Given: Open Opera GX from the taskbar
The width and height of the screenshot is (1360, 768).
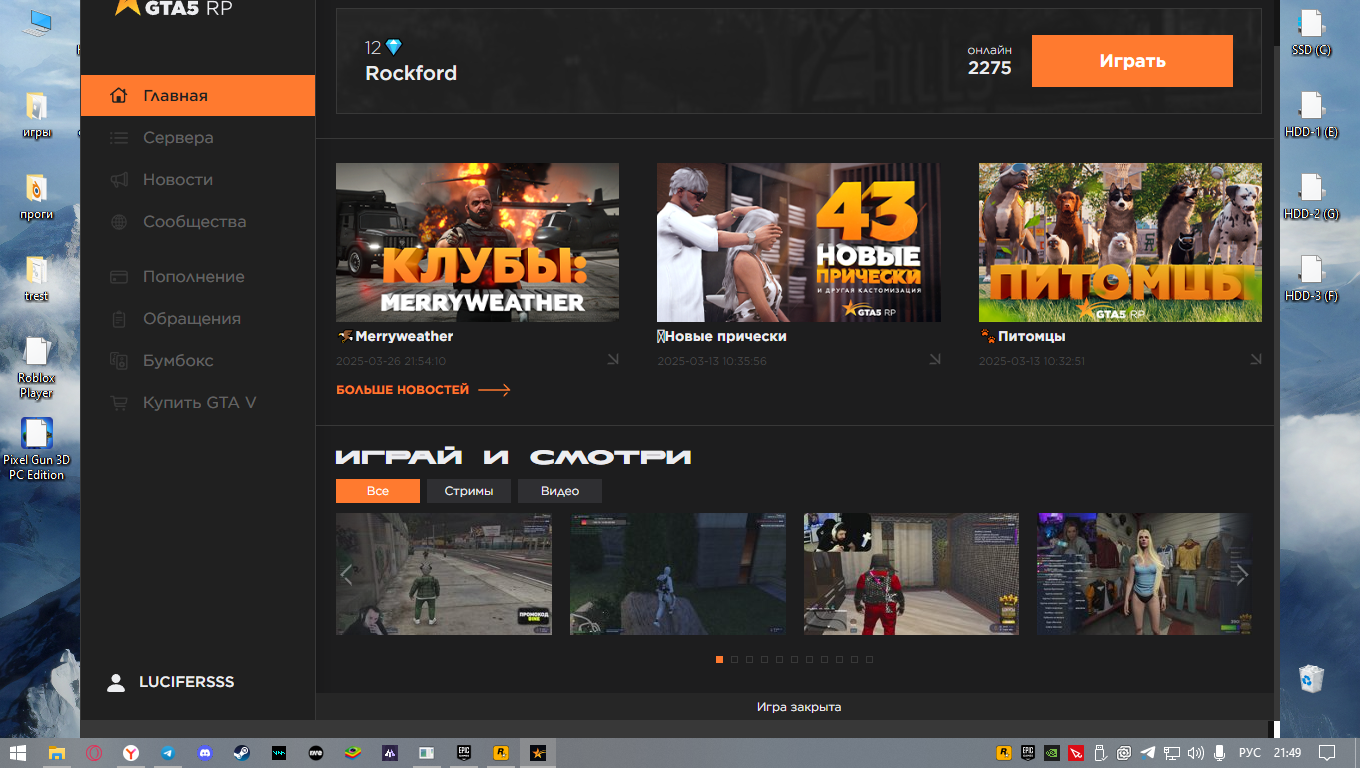Looking at the screenshot, I should click(x=93, y=753).
